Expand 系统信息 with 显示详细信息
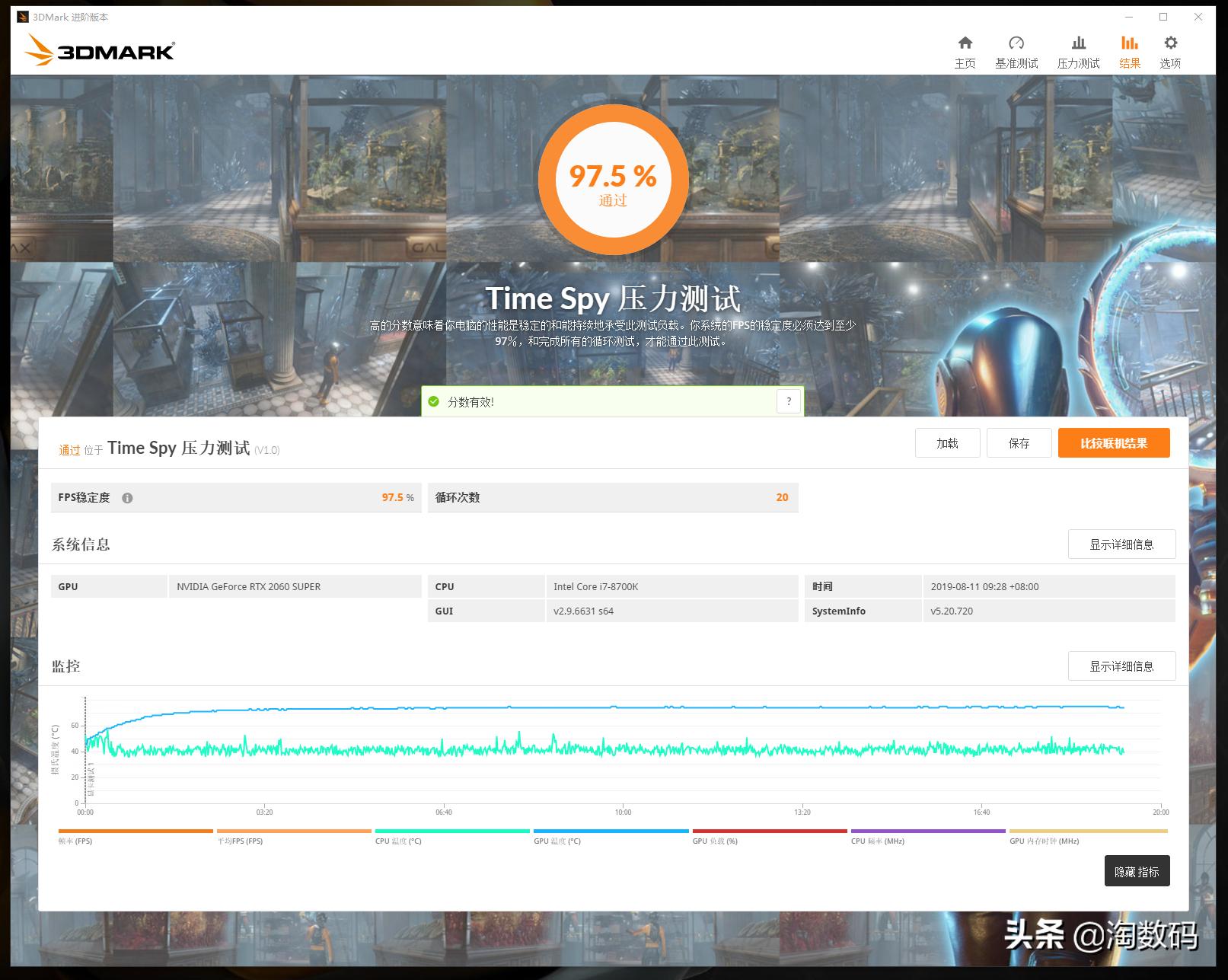 pos(1121,544)
